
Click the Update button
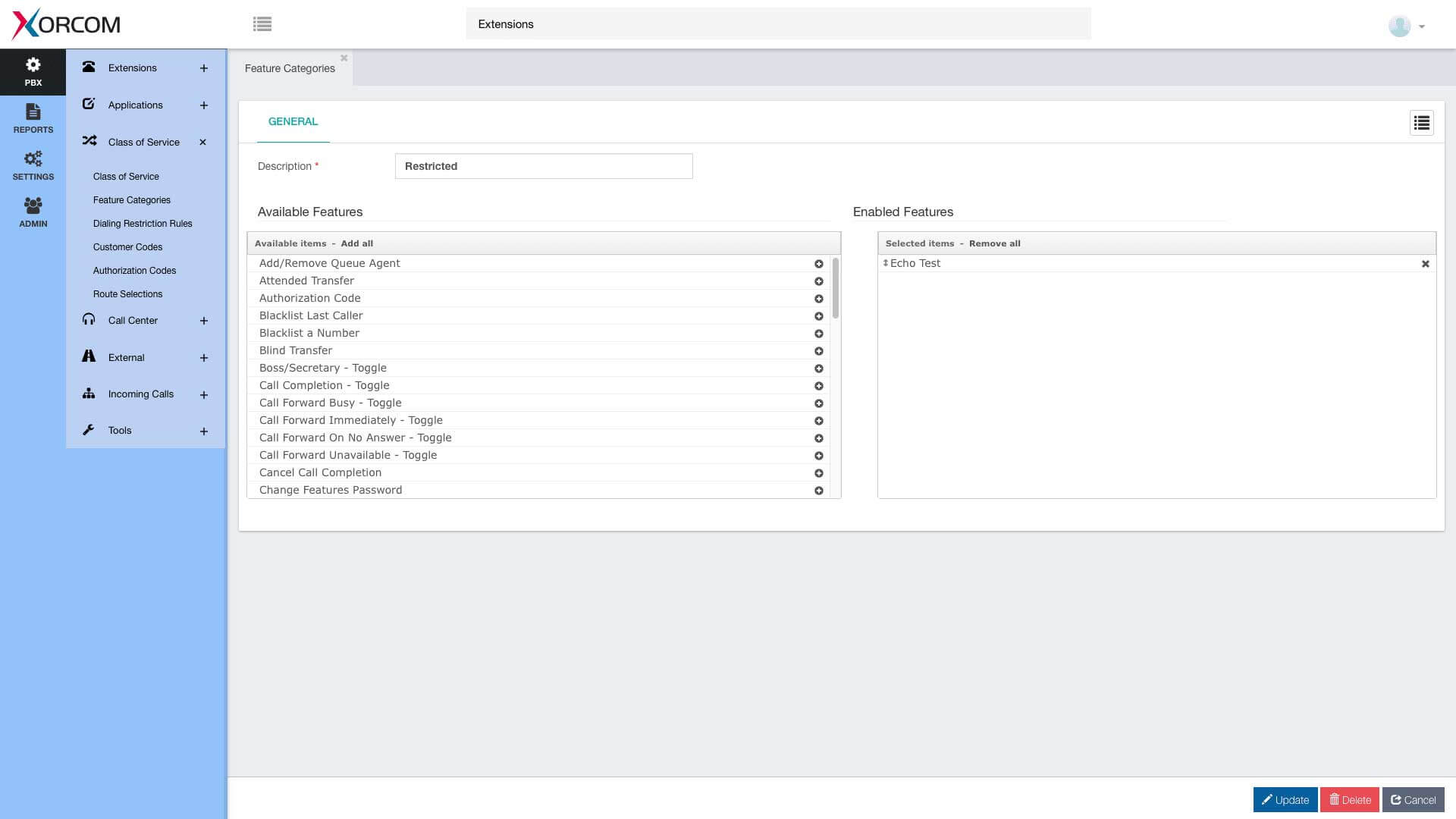coord(1285,800)
